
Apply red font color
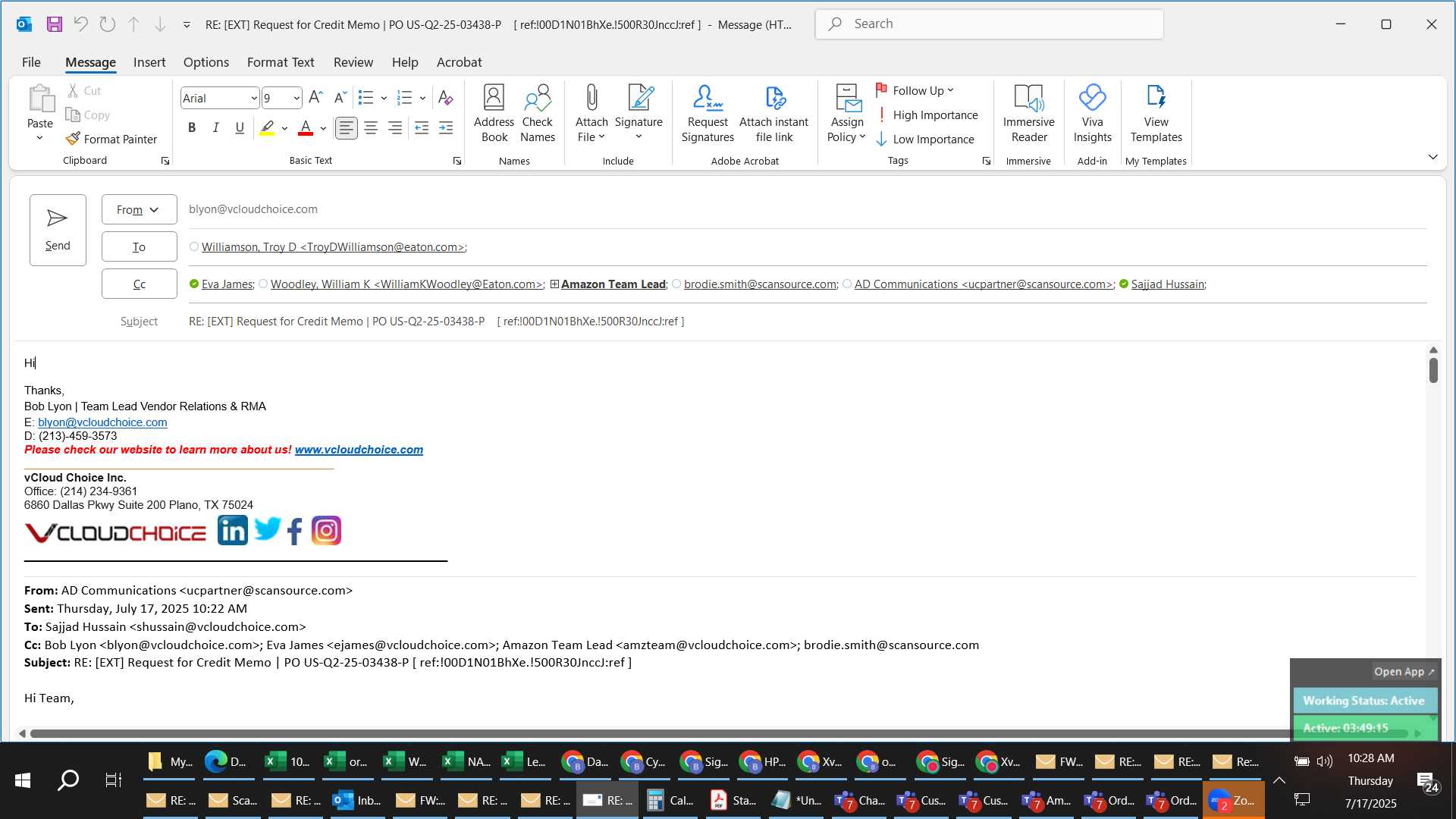306,128
